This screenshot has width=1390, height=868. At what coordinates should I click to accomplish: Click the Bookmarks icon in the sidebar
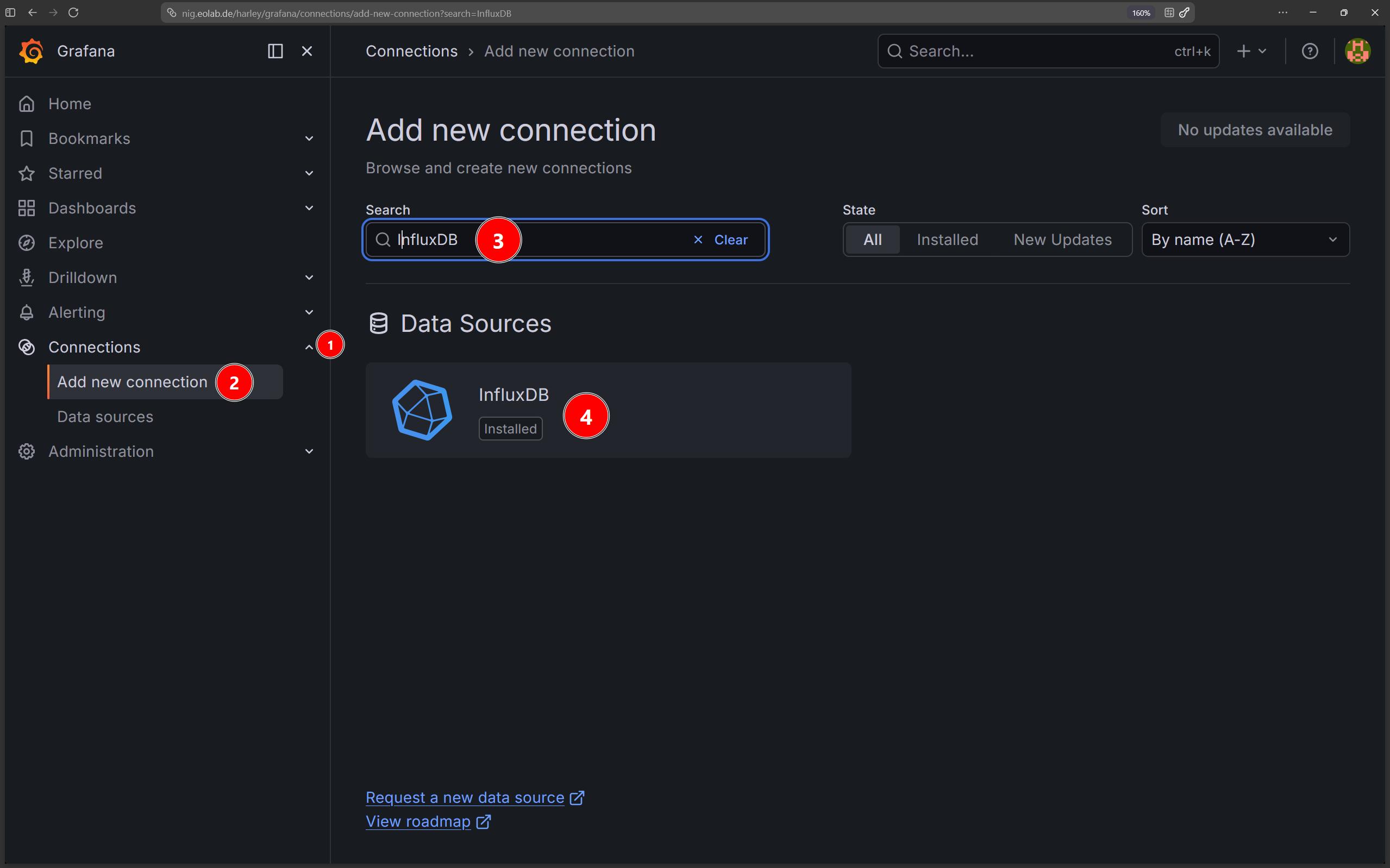27,139
